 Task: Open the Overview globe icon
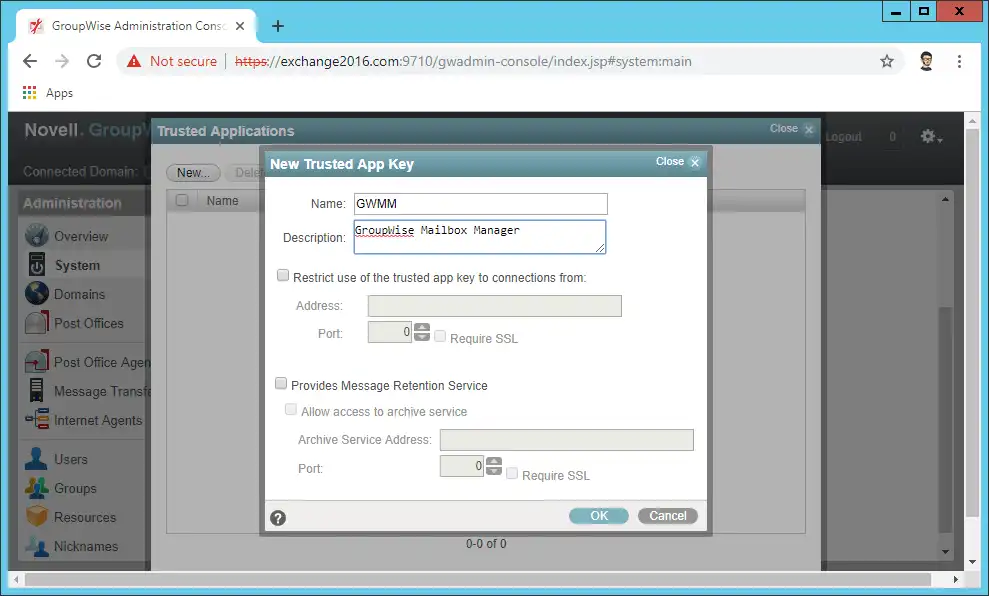(37, 236)
